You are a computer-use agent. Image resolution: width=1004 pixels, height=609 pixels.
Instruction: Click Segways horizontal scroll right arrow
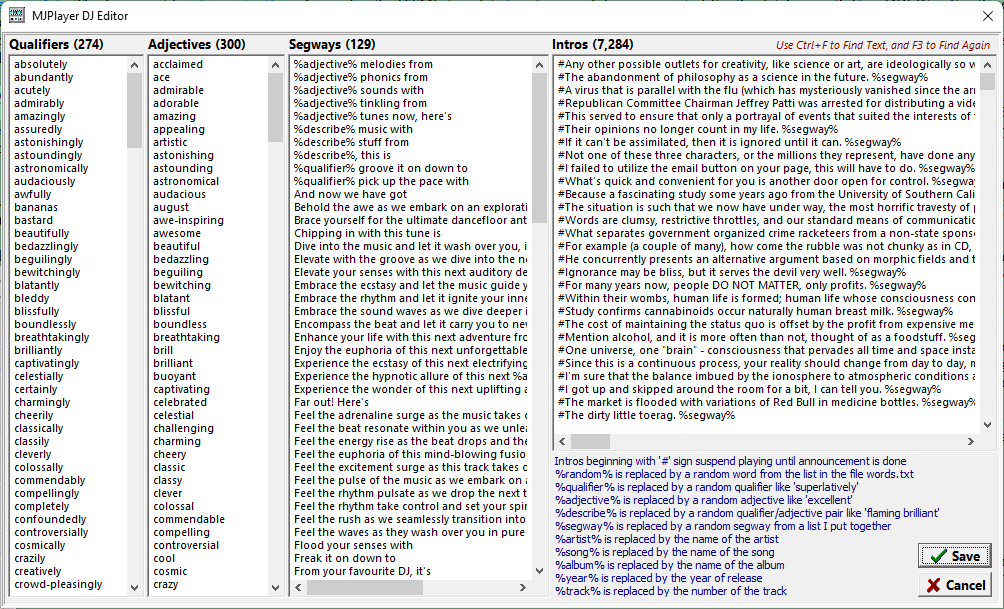pyautogui.click(x=522, y=587)
